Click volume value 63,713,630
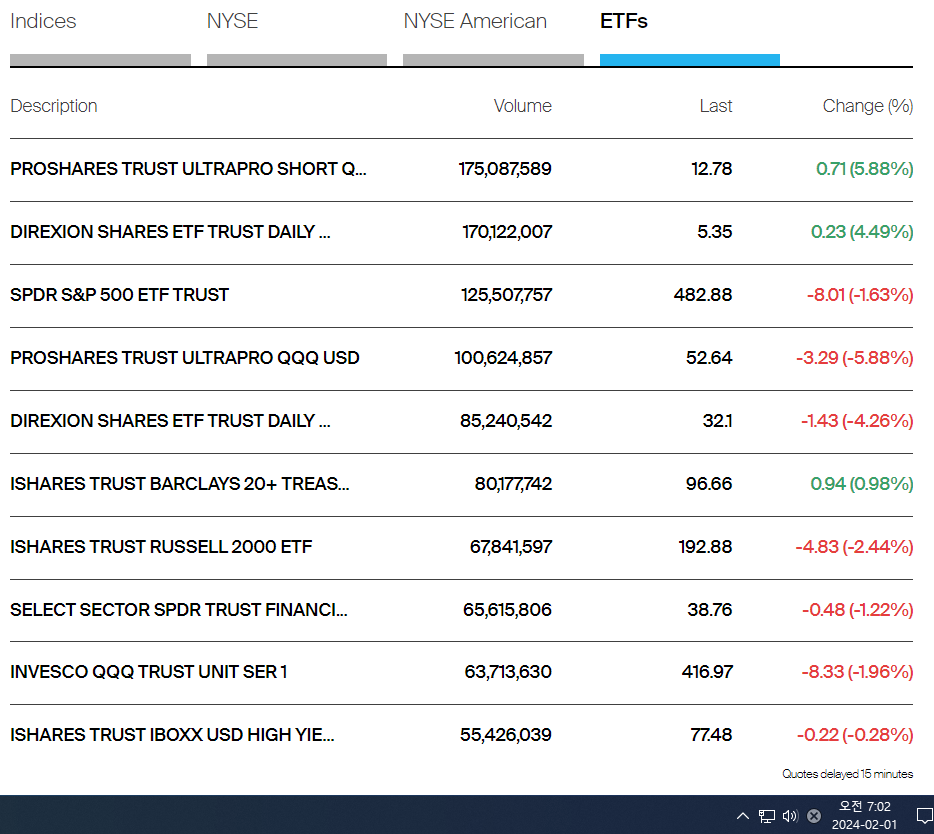This screenshot has height=834, width=934. pyautogui.click(x=508, y=672)
